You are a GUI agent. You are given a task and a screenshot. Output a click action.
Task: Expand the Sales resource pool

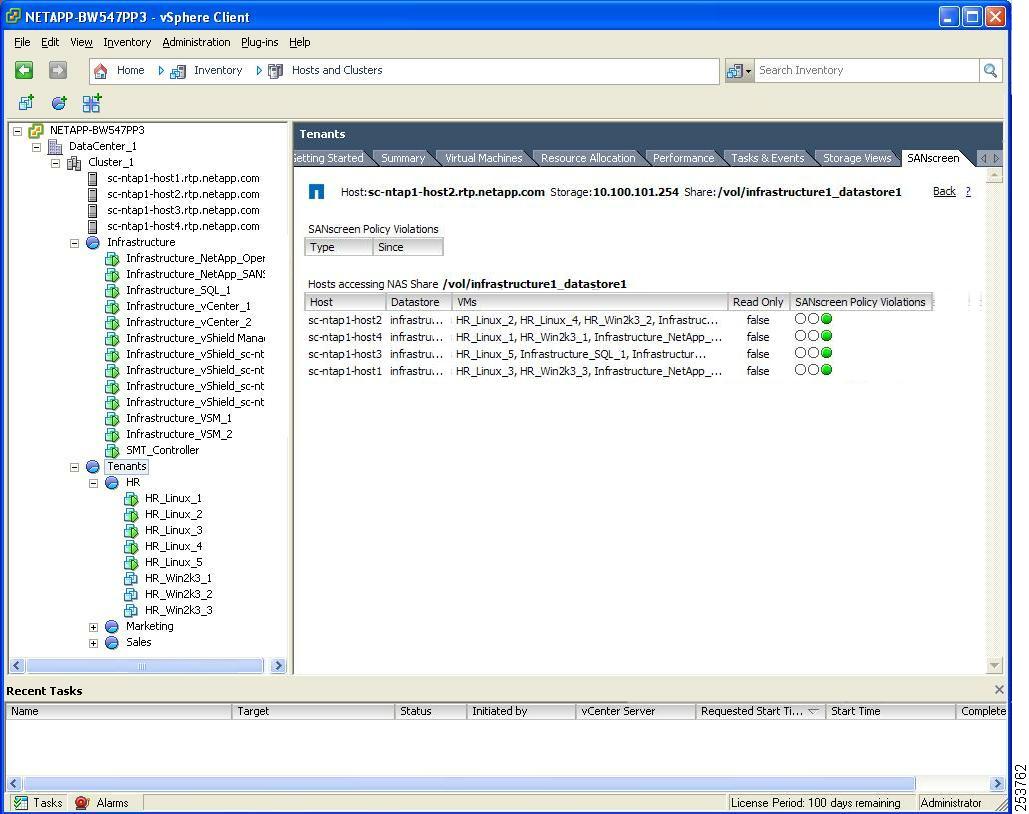pyautogui.click(x=94, y=643)
